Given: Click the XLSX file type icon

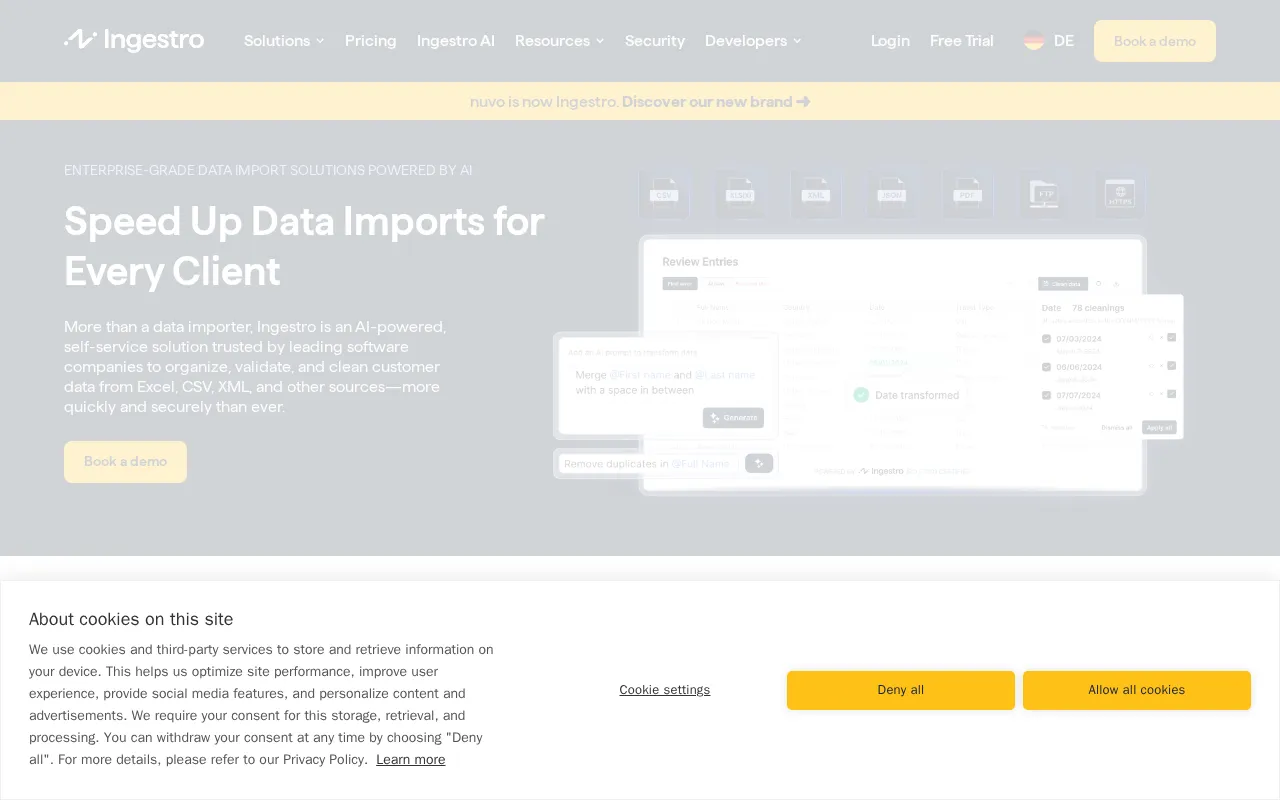Looking at the screenshot, I should [x=740, y=193].
